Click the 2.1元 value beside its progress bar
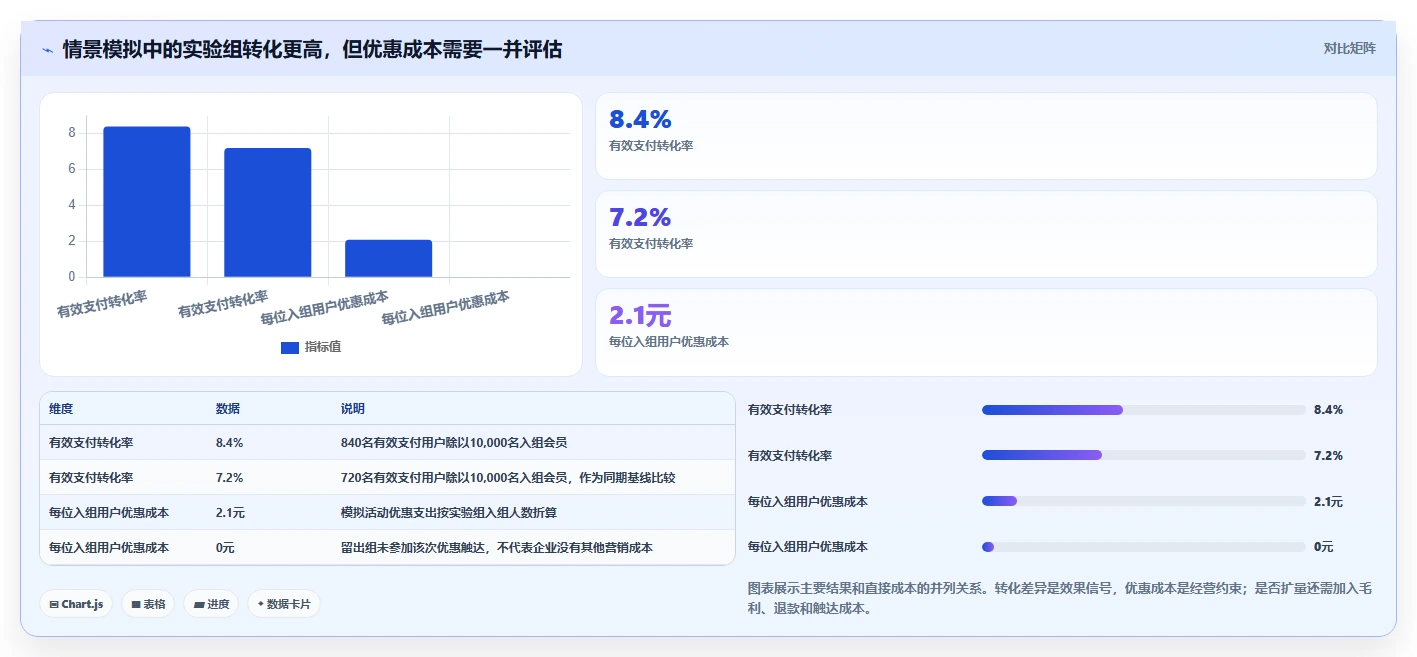 point(1328,501)
